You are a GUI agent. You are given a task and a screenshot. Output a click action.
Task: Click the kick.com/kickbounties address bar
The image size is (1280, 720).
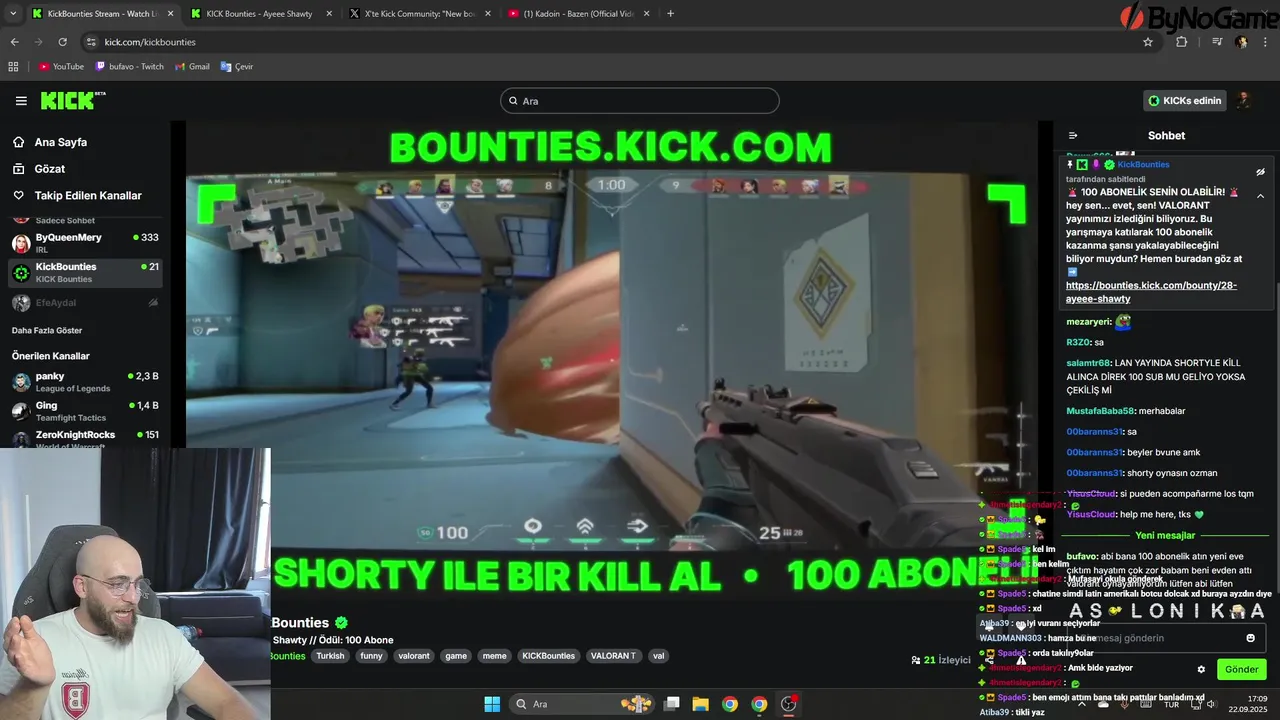coord(610,42)
